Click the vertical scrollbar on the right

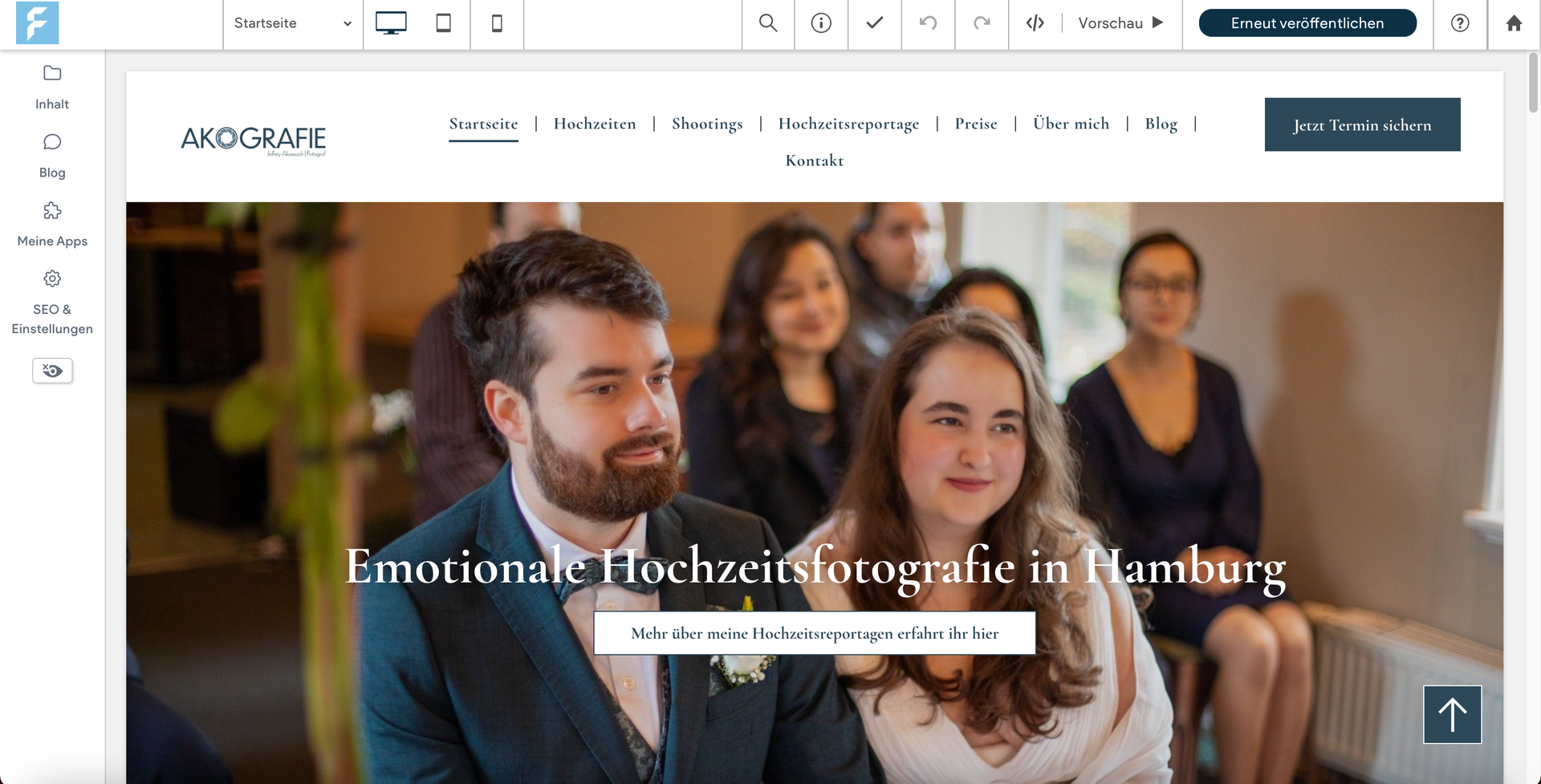(x=1533, y=83)
